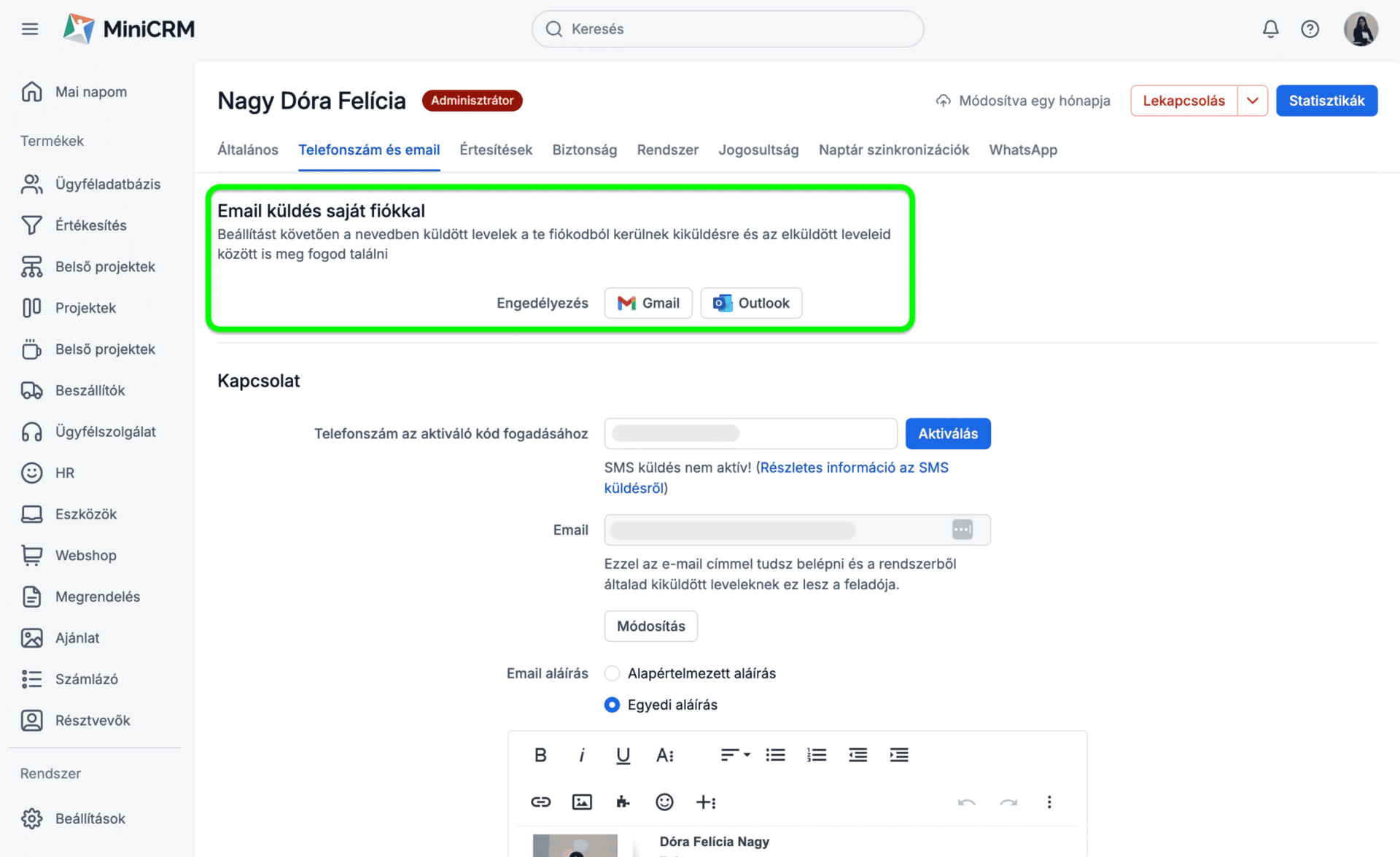Apply bold formatting in signature editor
The height and width of the screenshot is (857, 1400).
540,755
